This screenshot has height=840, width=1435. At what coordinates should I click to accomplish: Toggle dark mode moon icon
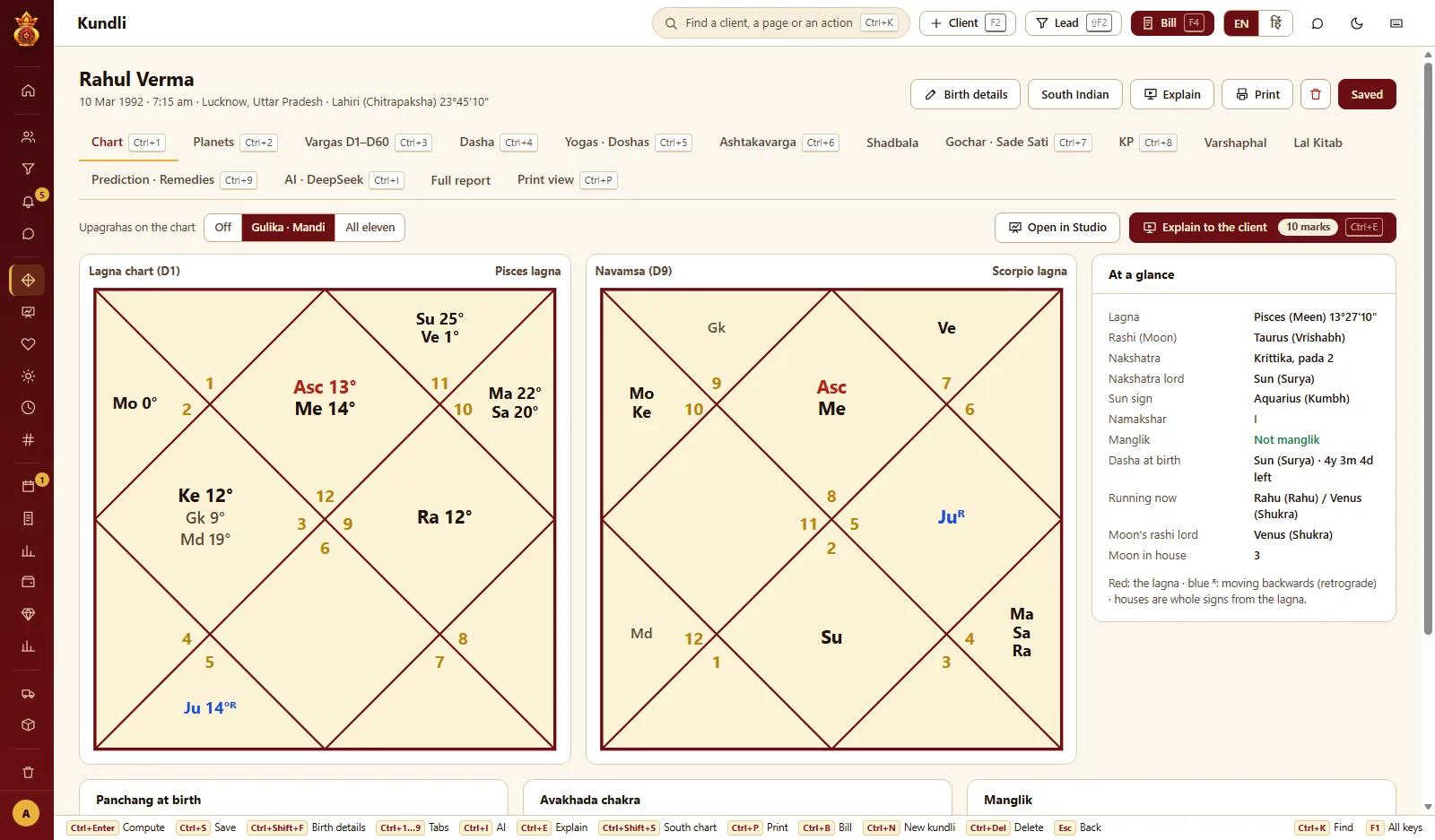1357,23
